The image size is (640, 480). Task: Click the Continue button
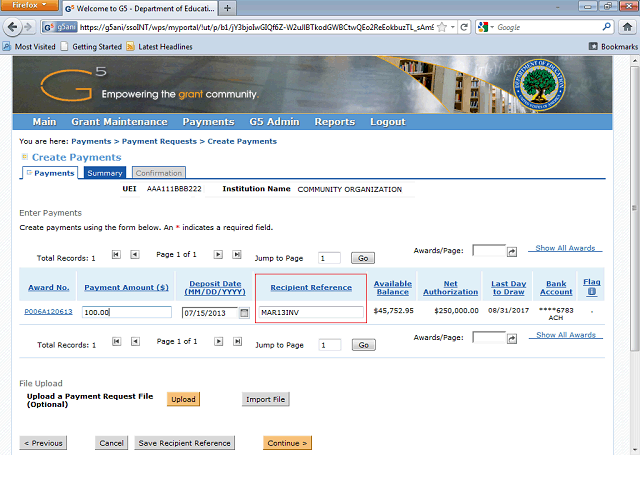tap(287, 443)
